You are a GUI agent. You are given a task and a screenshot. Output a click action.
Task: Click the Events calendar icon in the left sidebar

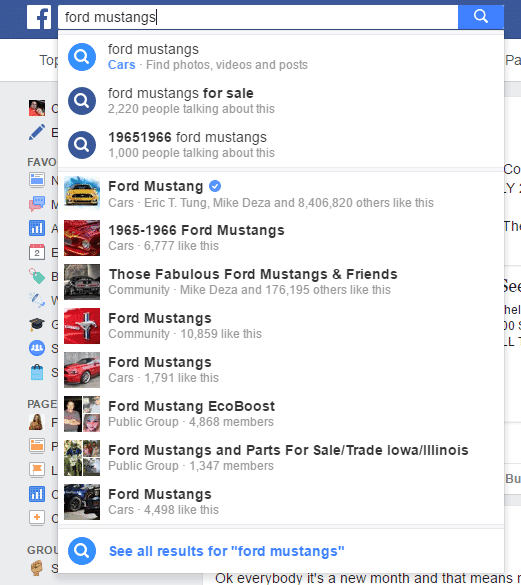pos(37,252)
